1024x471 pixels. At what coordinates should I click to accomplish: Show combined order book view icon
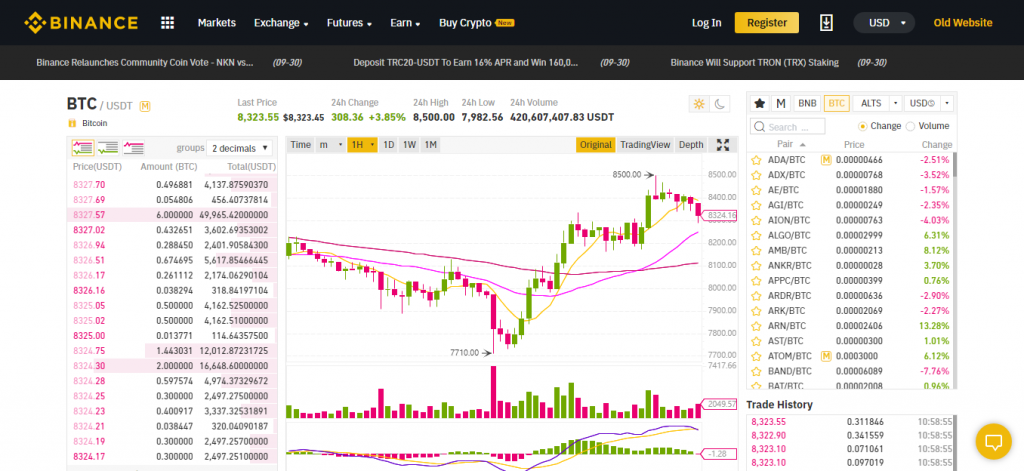83,148
